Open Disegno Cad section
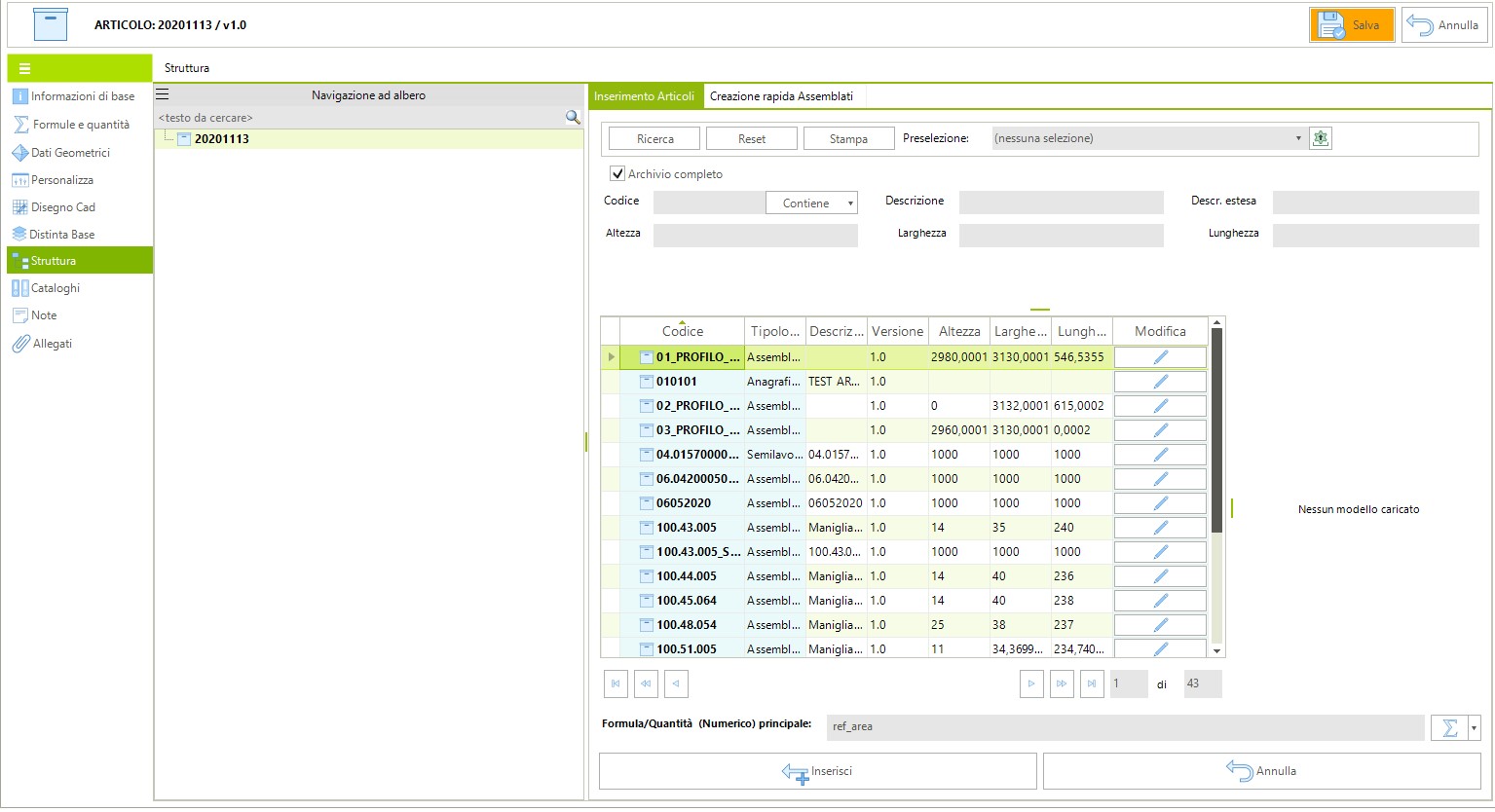 point(80,207)
